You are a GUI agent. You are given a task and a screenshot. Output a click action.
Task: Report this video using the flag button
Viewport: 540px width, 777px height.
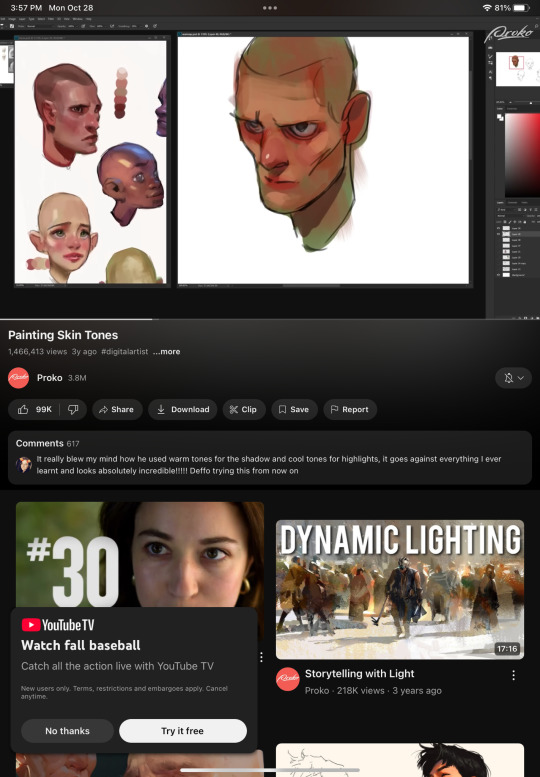tap(350, 409)
